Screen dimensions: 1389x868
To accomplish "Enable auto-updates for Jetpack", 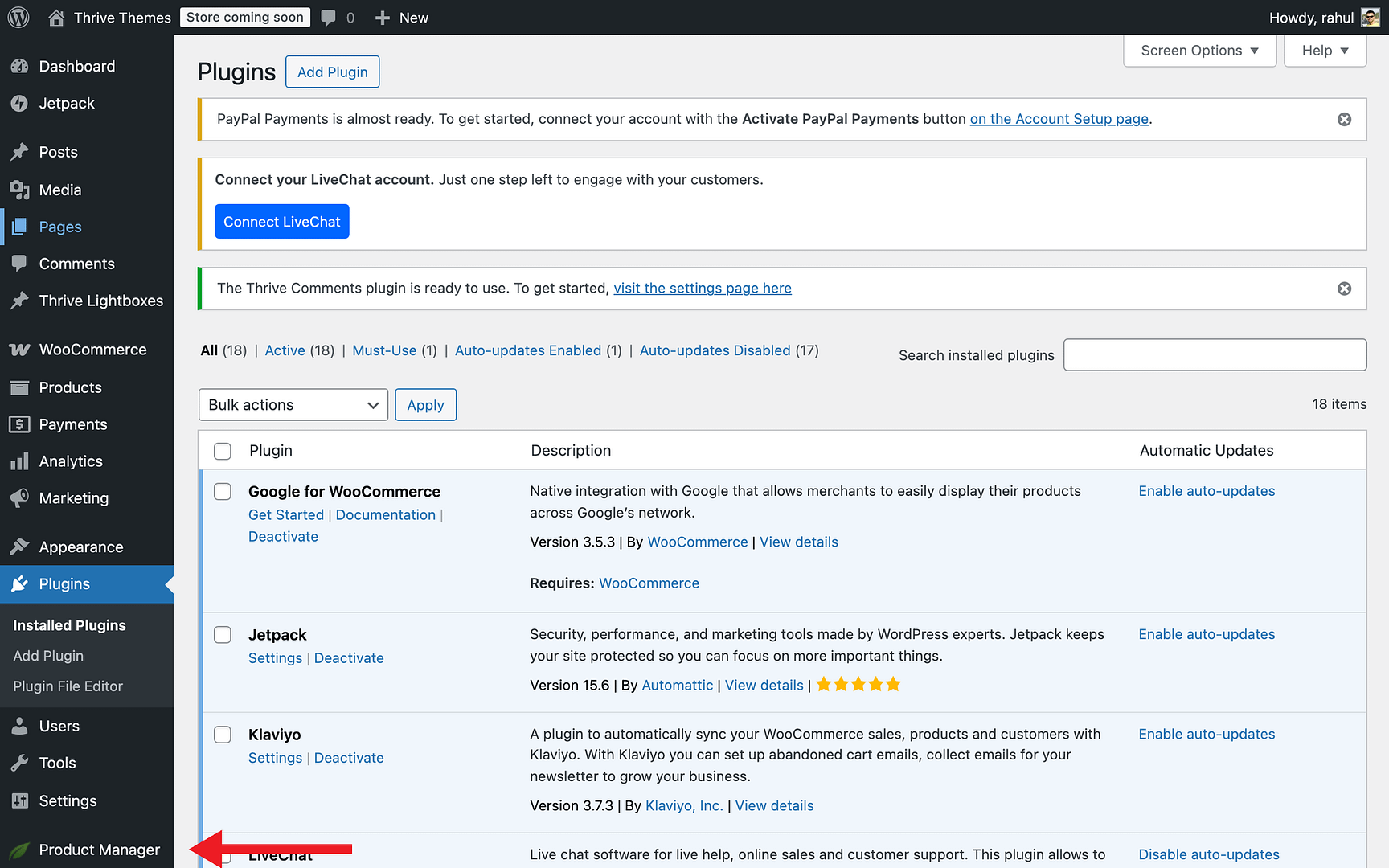I will (1206, 634).
